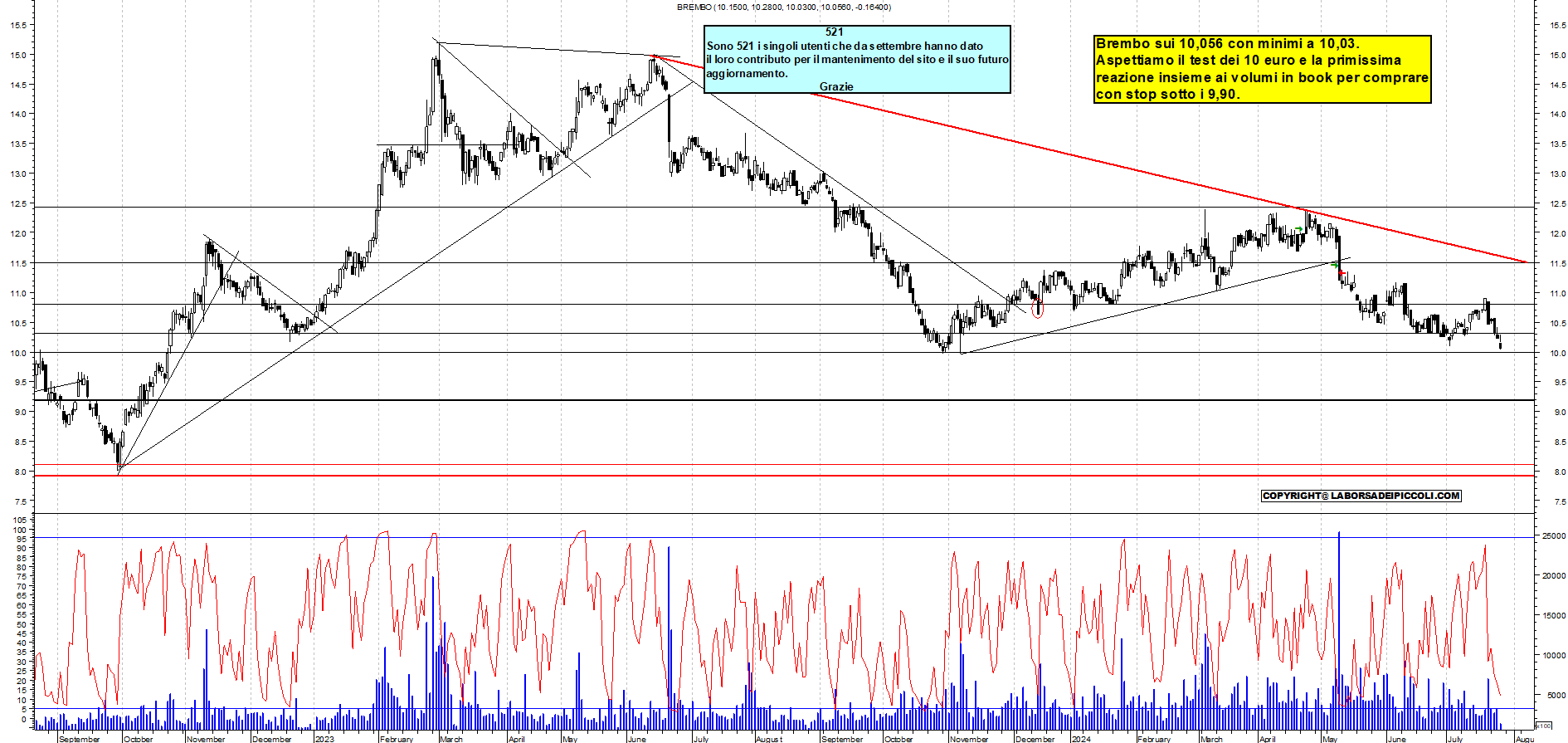Image resolution: width=1568 pixels, height=743 pixels.
Task: Click "February" label right after 2024
Action: (x=1154, y=739)
